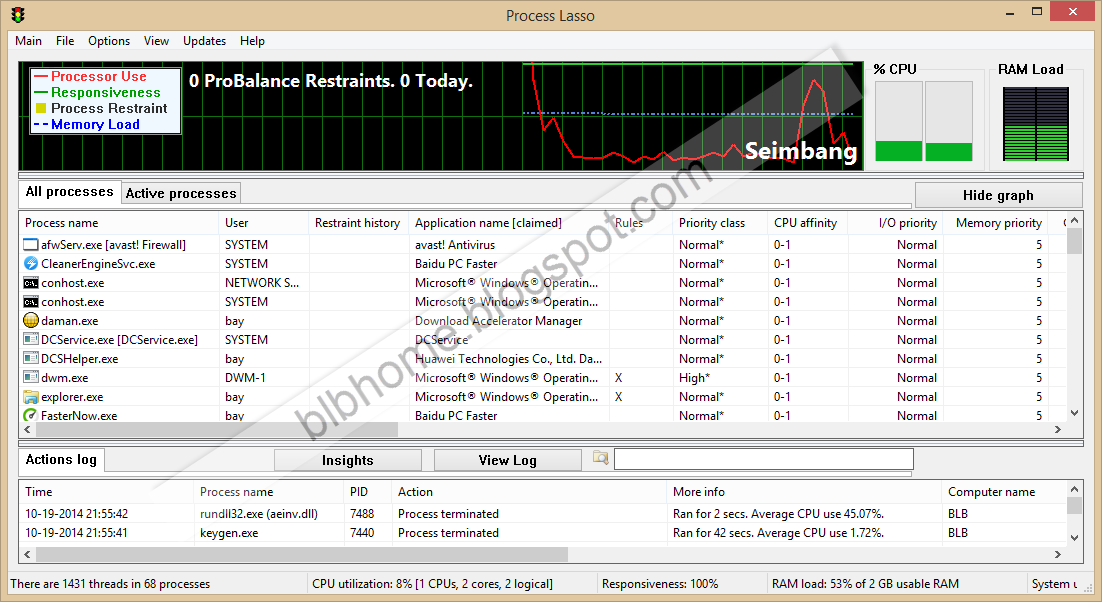Sort by Process name column header
The height and width of the screenshot is (602, 1102).
point(119,223)
